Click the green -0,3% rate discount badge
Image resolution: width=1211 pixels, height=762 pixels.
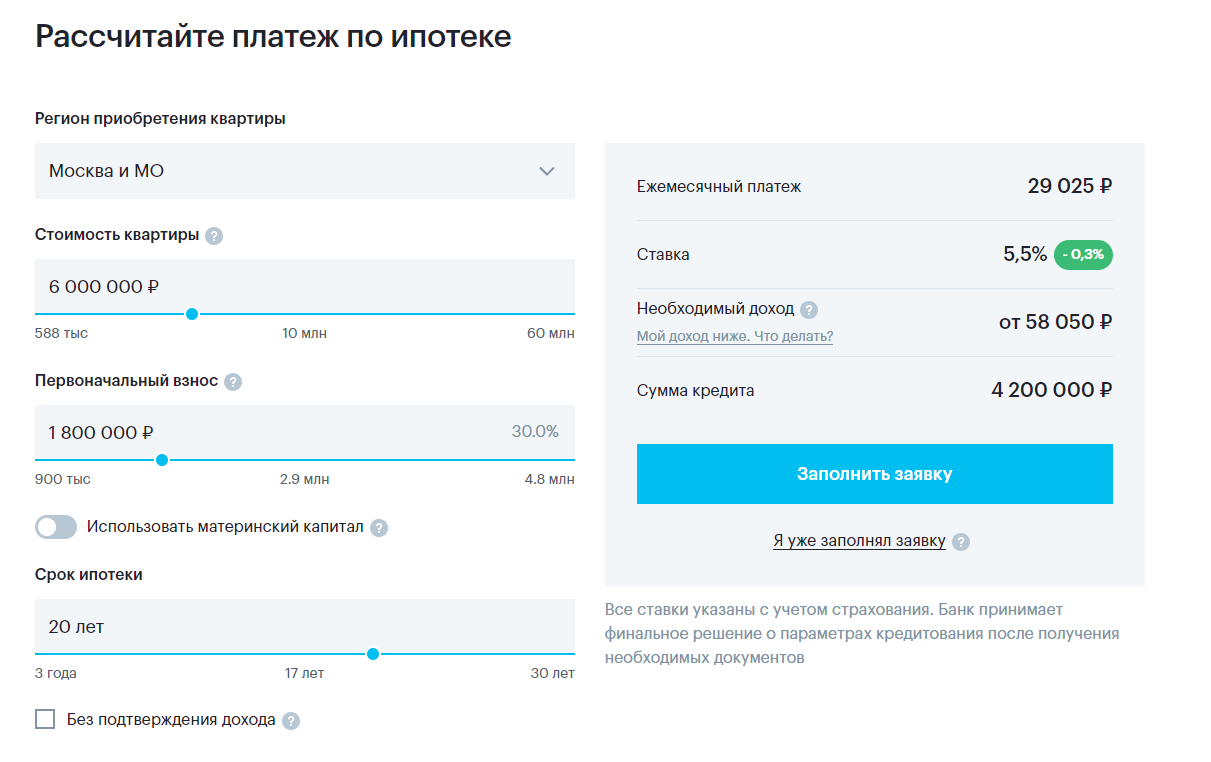point(1083,255)
